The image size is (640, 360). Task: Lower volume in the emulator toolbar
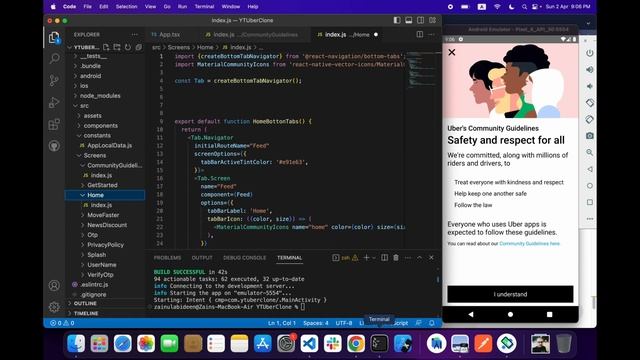(590, 86)
